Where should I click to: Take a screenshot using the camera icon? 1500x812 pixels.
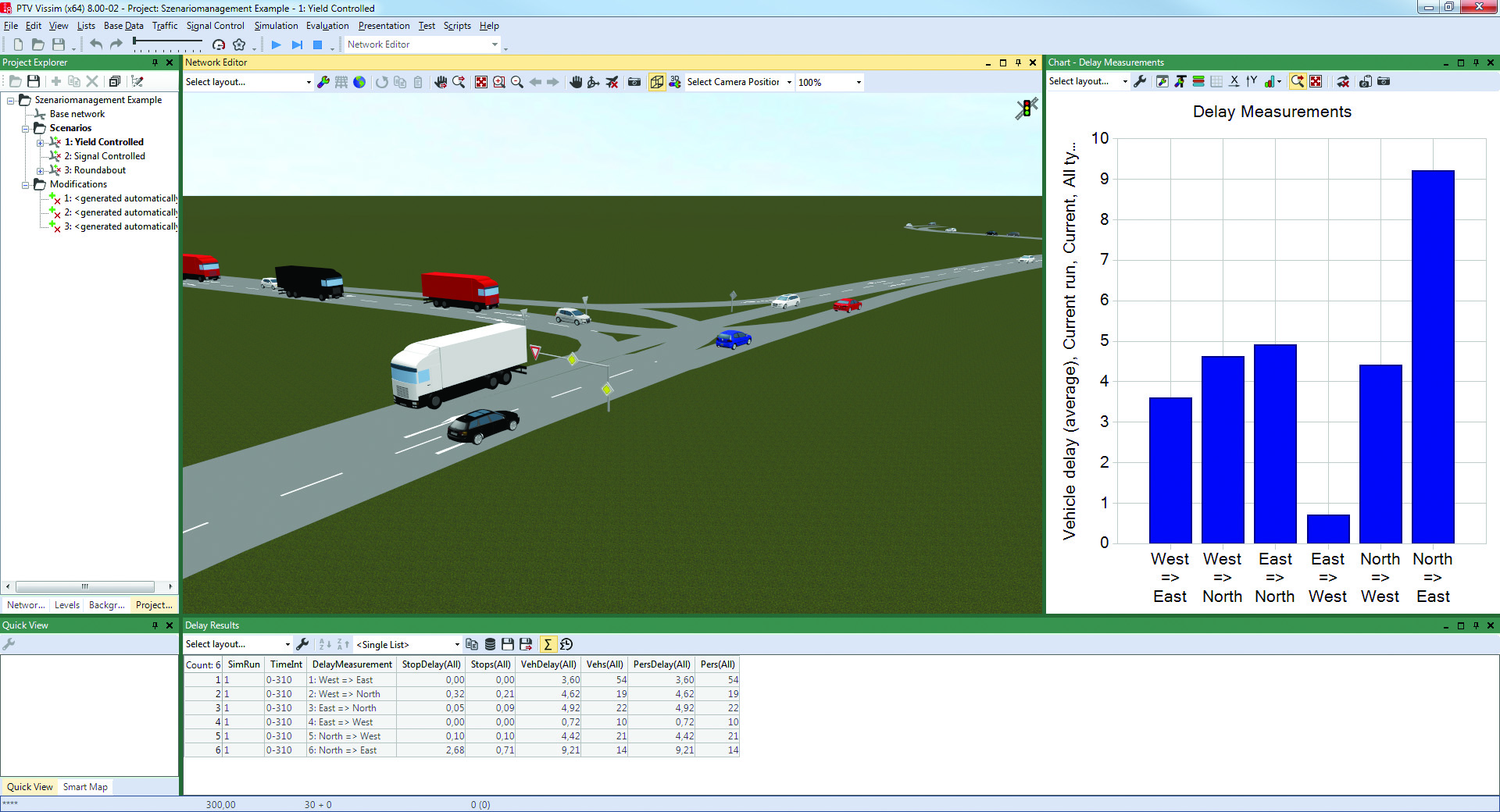pos(634,82)
